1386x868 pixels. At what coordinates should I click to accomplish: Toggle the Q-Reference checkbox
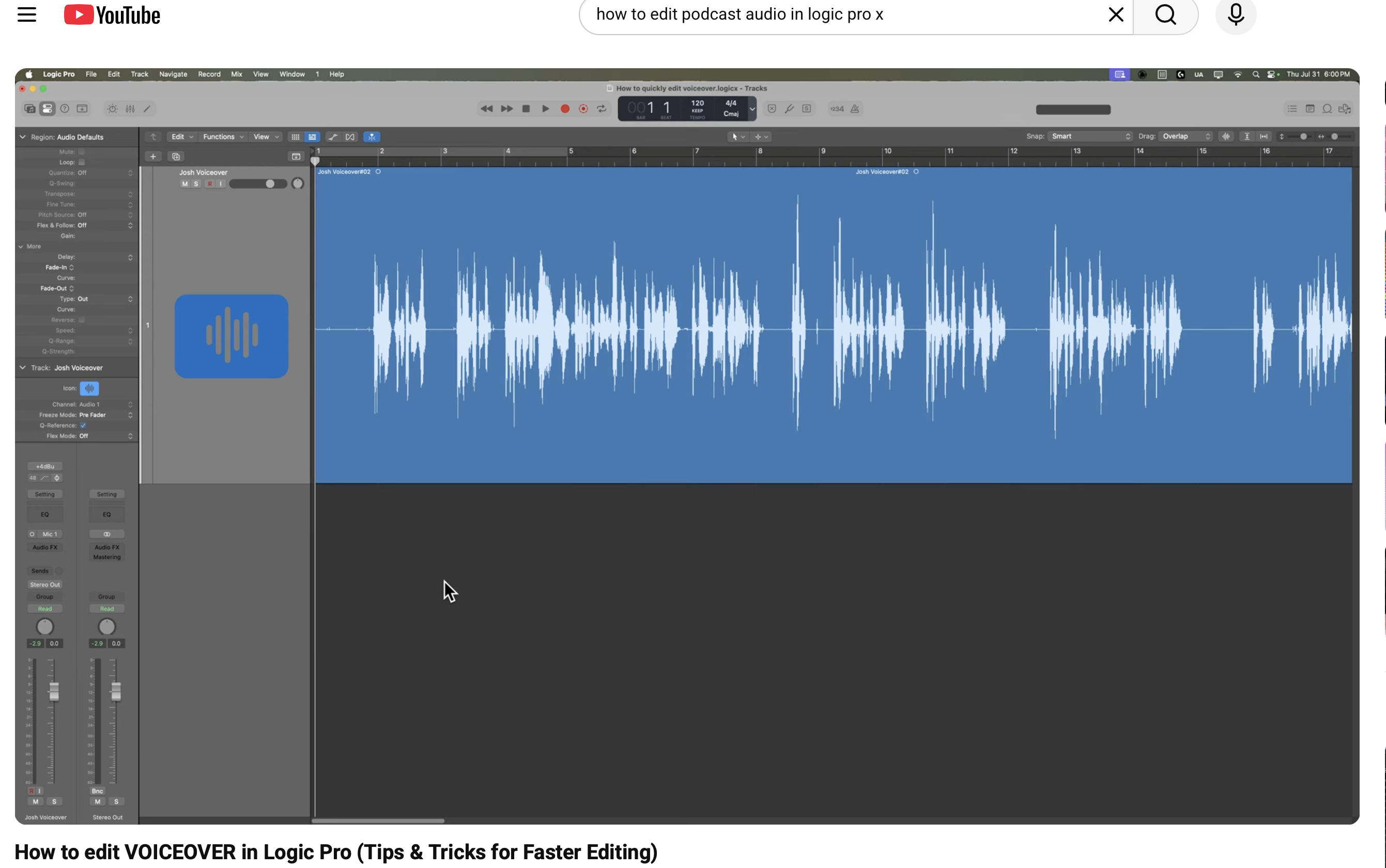click(x=83, y=425)
